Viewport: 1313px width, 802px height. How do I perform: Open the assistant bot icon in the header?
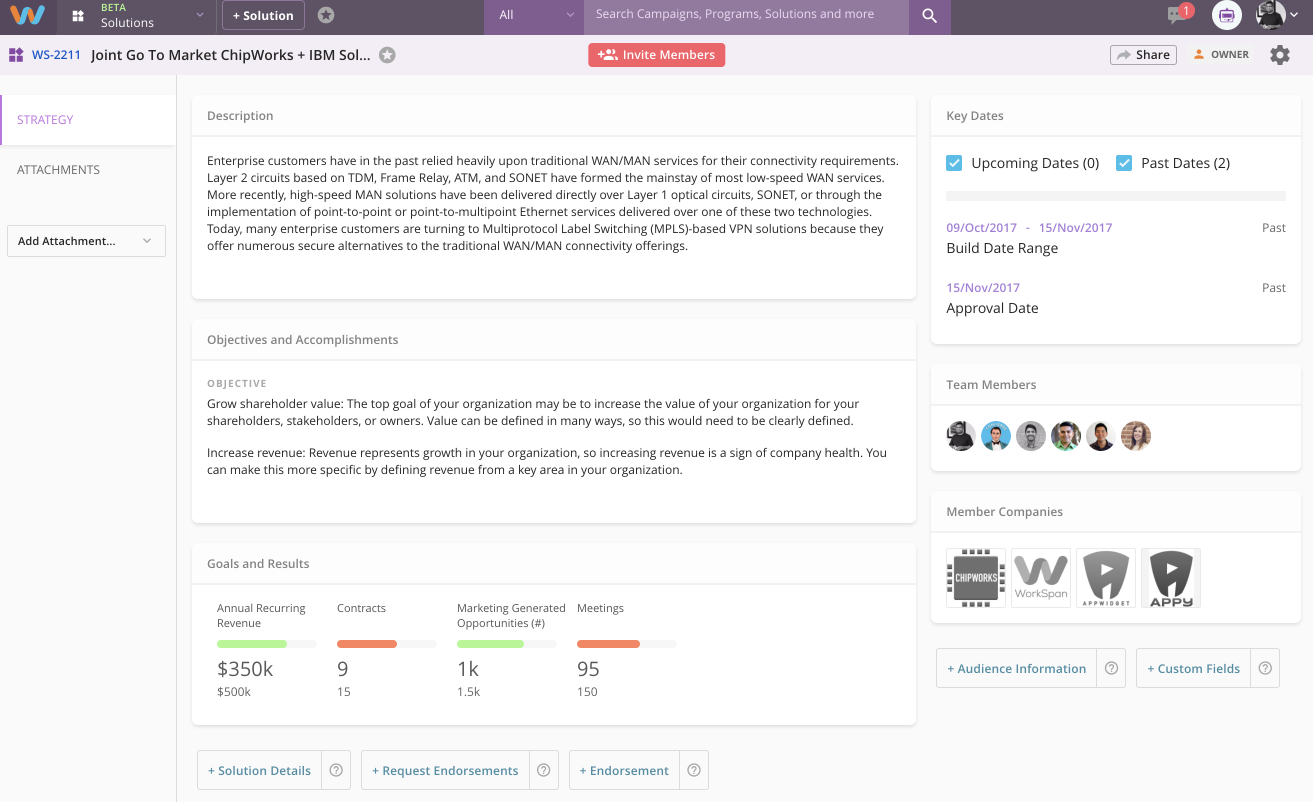tap(1226, 16)
